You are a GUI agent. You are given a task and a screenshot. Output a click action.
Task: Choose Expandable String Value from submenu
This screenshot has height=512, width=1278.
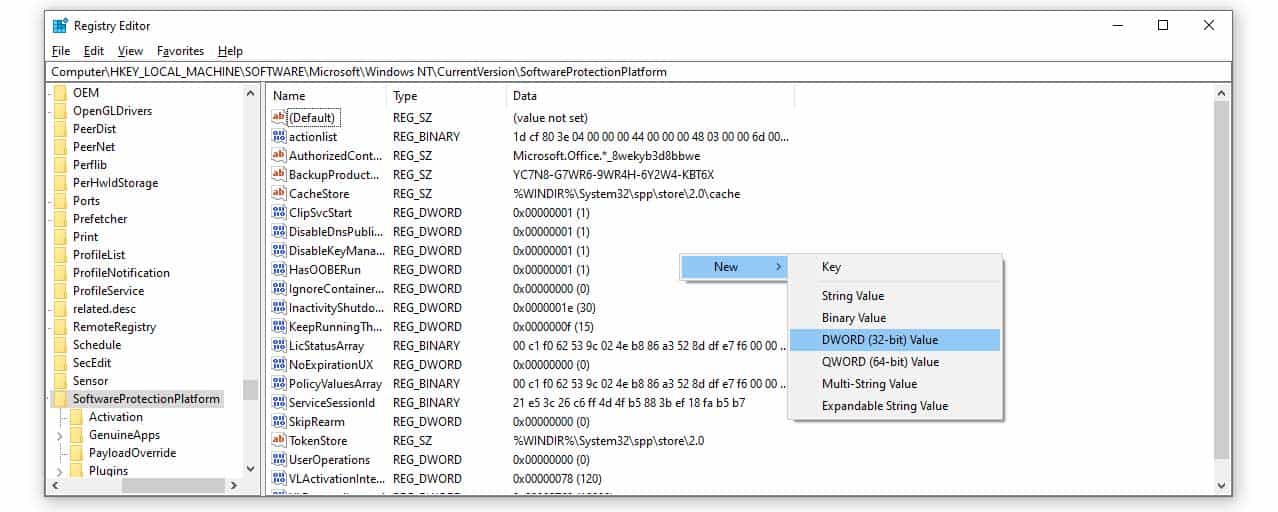coord(894,406)
